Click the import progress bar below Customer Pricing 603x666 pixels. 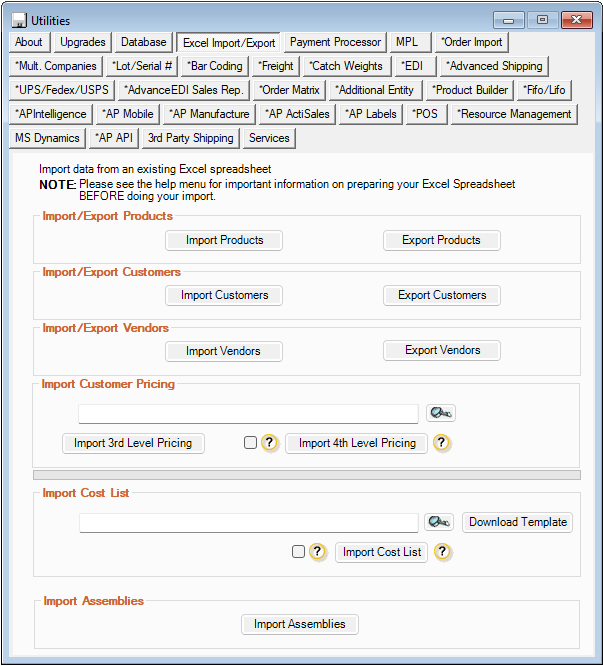[306, 475]
